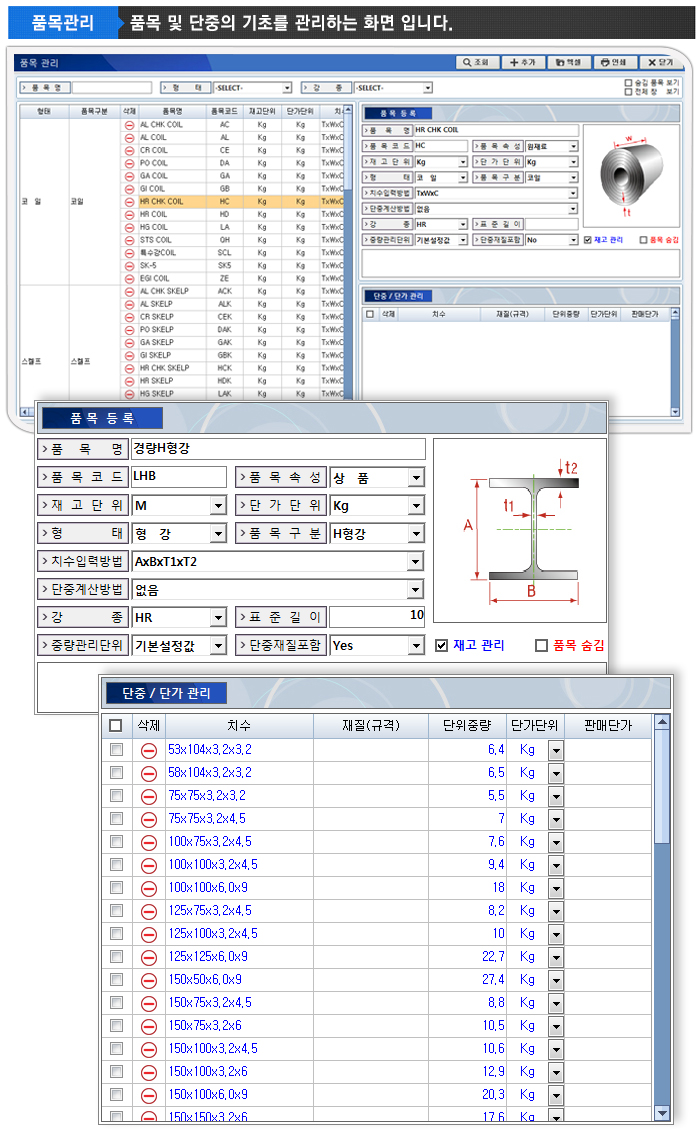The height and width of the screenshot is (1140, 700).
Task: Delete the 53x104x3.2x3.2 size row
Action: [149, 750]
